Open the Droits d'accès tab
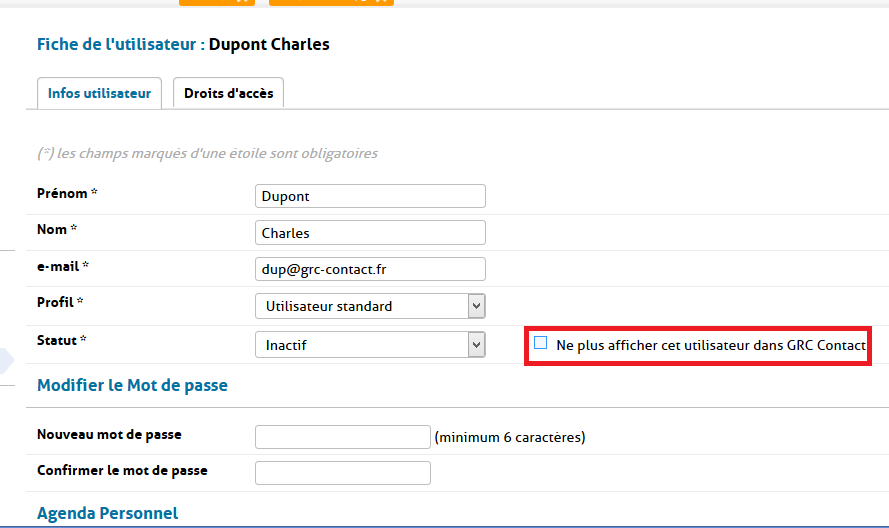Screen dimensions: 889x528 228,93
